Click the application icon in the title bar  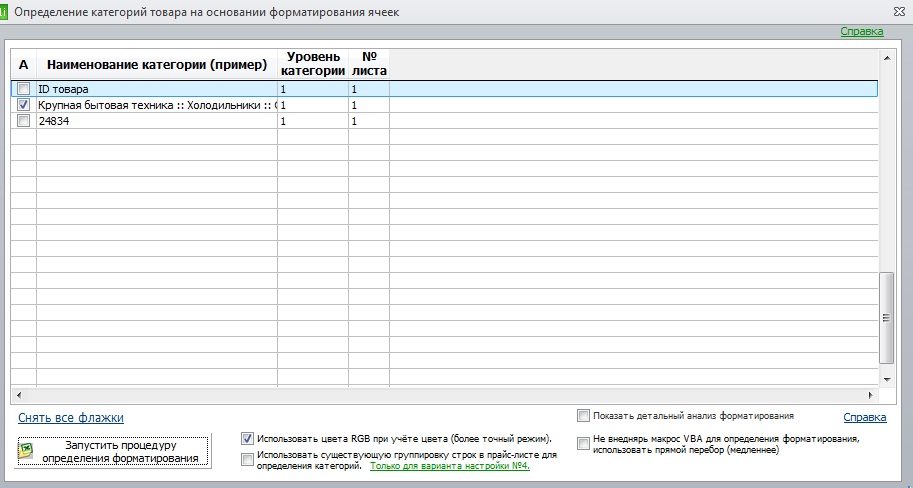(x=3, y=12)
